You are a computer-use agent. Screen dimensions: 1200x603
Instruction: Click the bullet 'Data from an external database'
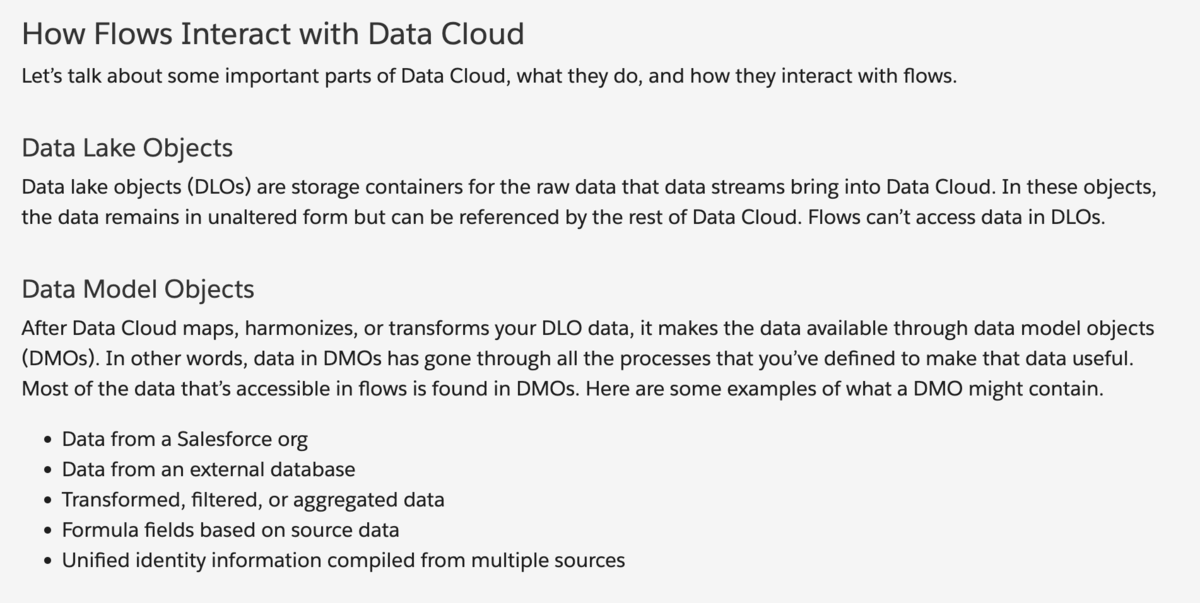[208, 469]
